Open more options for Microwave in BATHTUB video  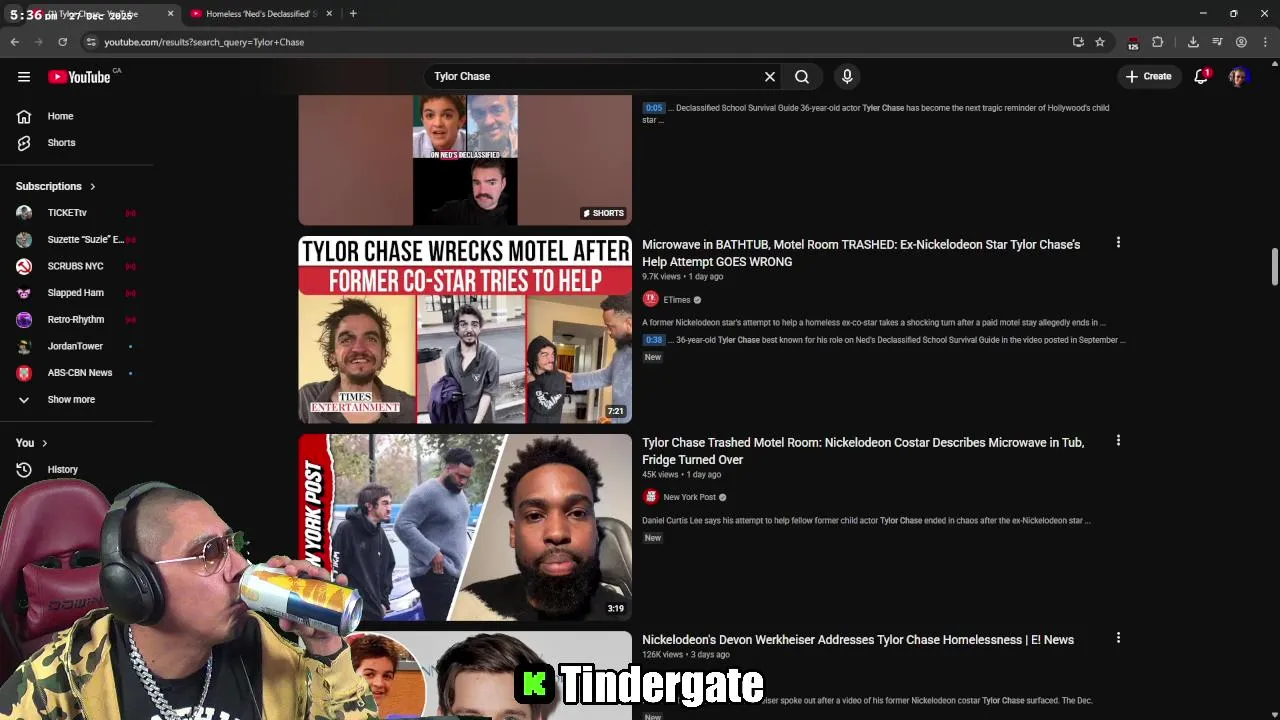pos(1118,243)
